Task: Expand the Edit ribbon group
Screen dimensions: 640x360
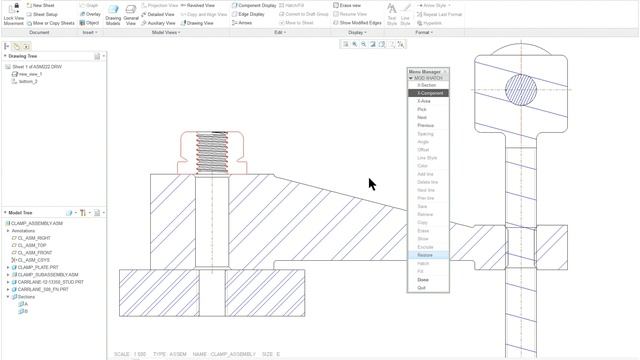Action: 280,32
